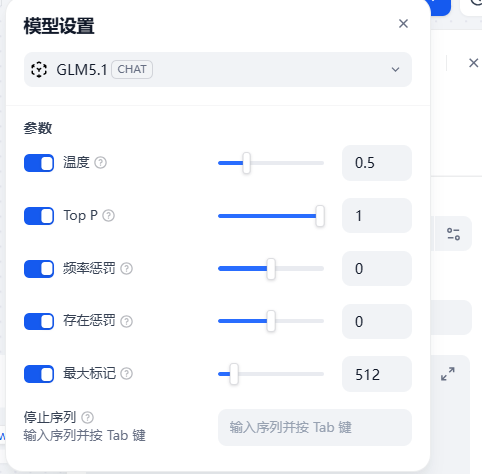Switch off the 存在惩罚 toggle
The height and width of the screenshot is (474, 482).
39,322
